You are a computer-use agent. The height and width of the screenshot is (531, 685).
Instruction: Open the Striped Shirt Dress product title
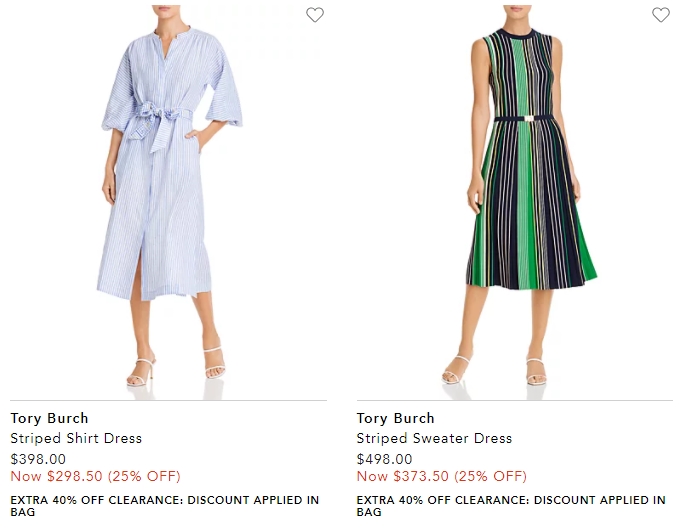coord(76,438)
